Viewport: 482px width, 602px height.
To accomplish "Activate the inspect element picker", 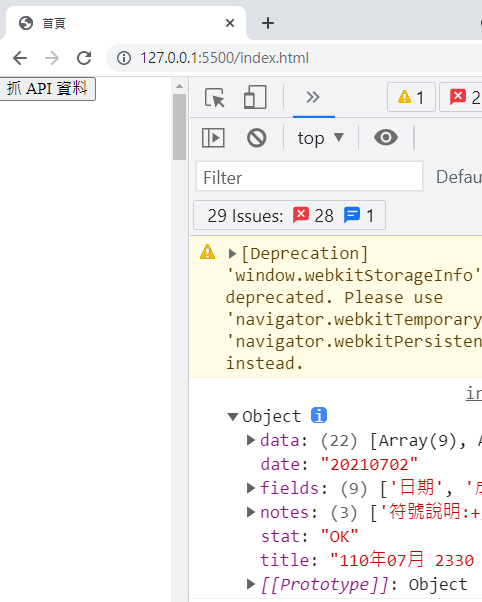I will tap(215, 98).
